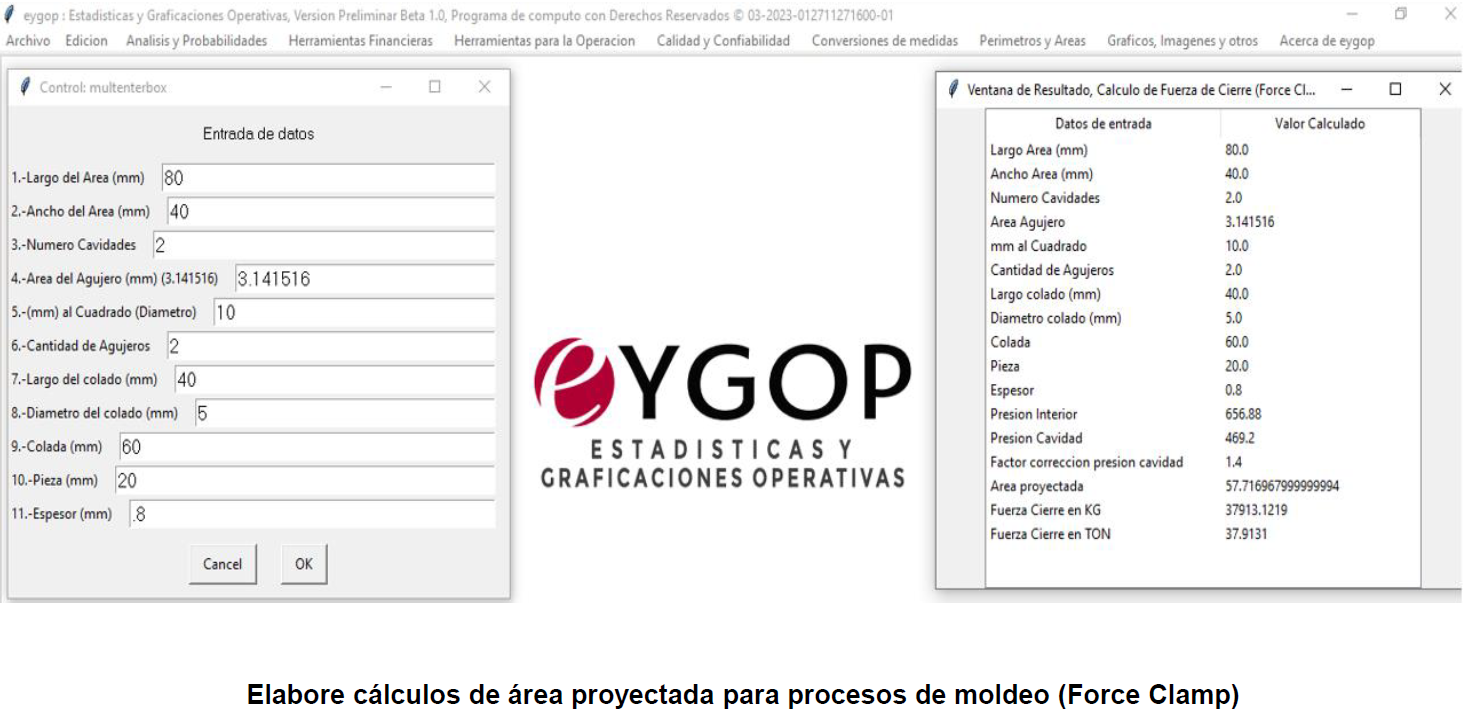This screenshot has width=1470, height=713.
Task: Maximize the Control multenterbox dialog
Action: tap(434, 87)
